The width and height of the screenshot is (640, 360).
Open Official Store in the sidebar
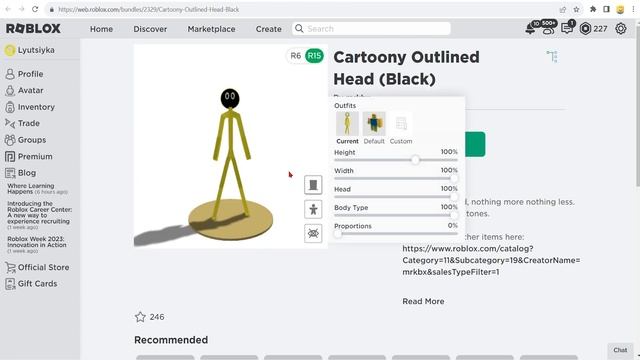(x=37, y=267)
